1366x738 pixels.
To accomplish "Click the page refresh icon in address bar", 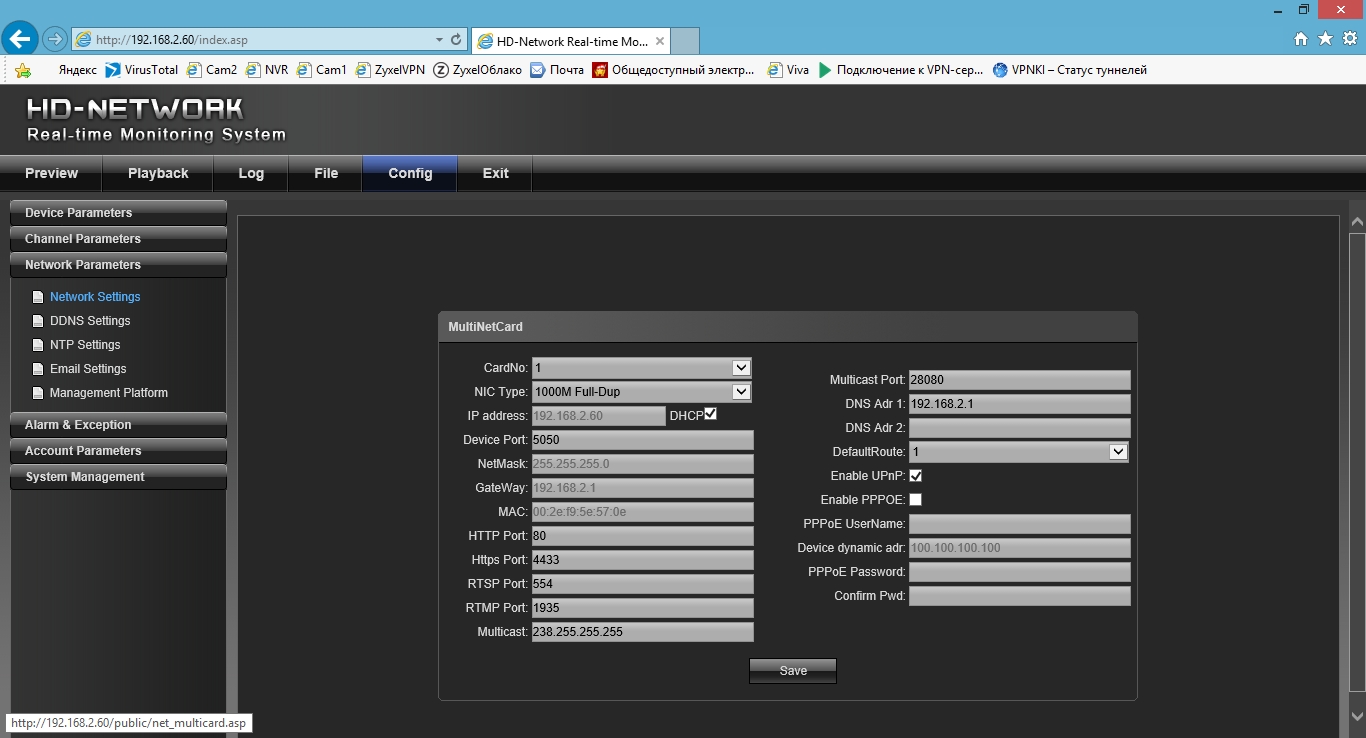I will [x=457, y=40].
